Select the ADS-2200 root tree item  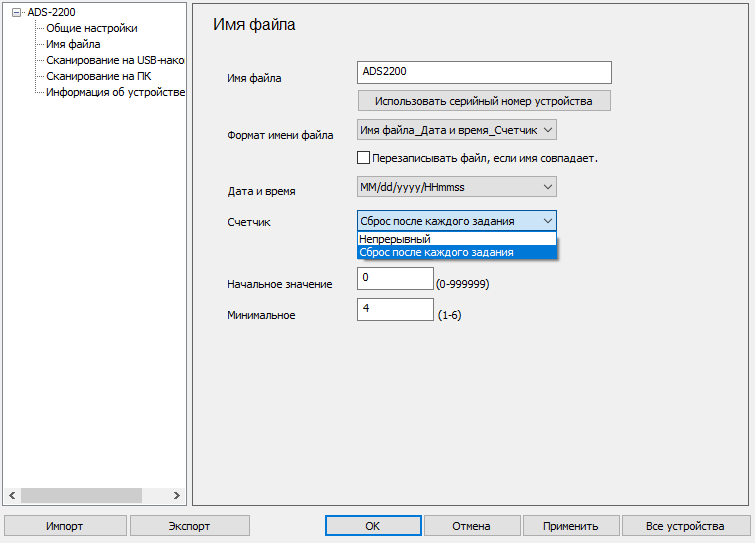[51, 13]
